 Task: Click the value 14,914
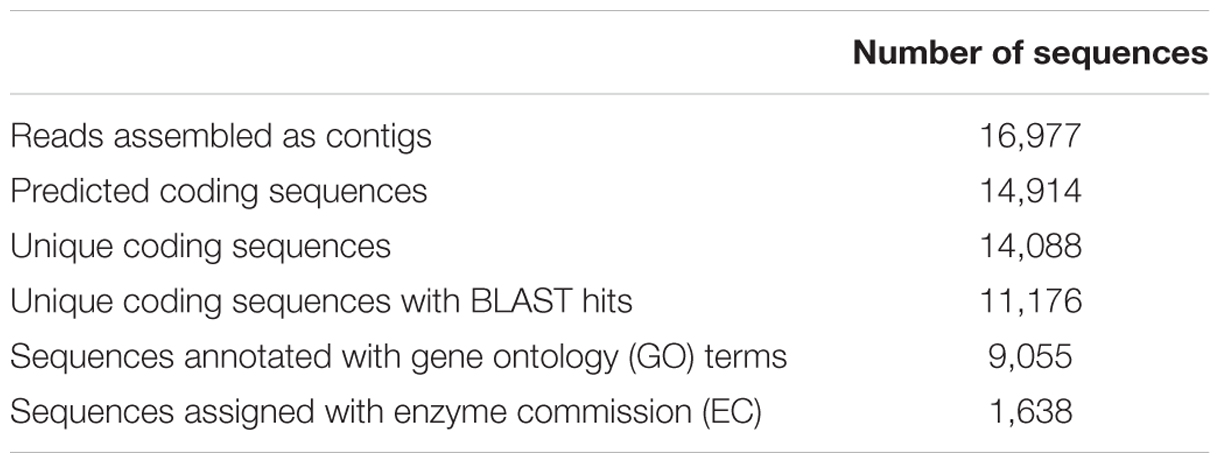[1030, 190]
